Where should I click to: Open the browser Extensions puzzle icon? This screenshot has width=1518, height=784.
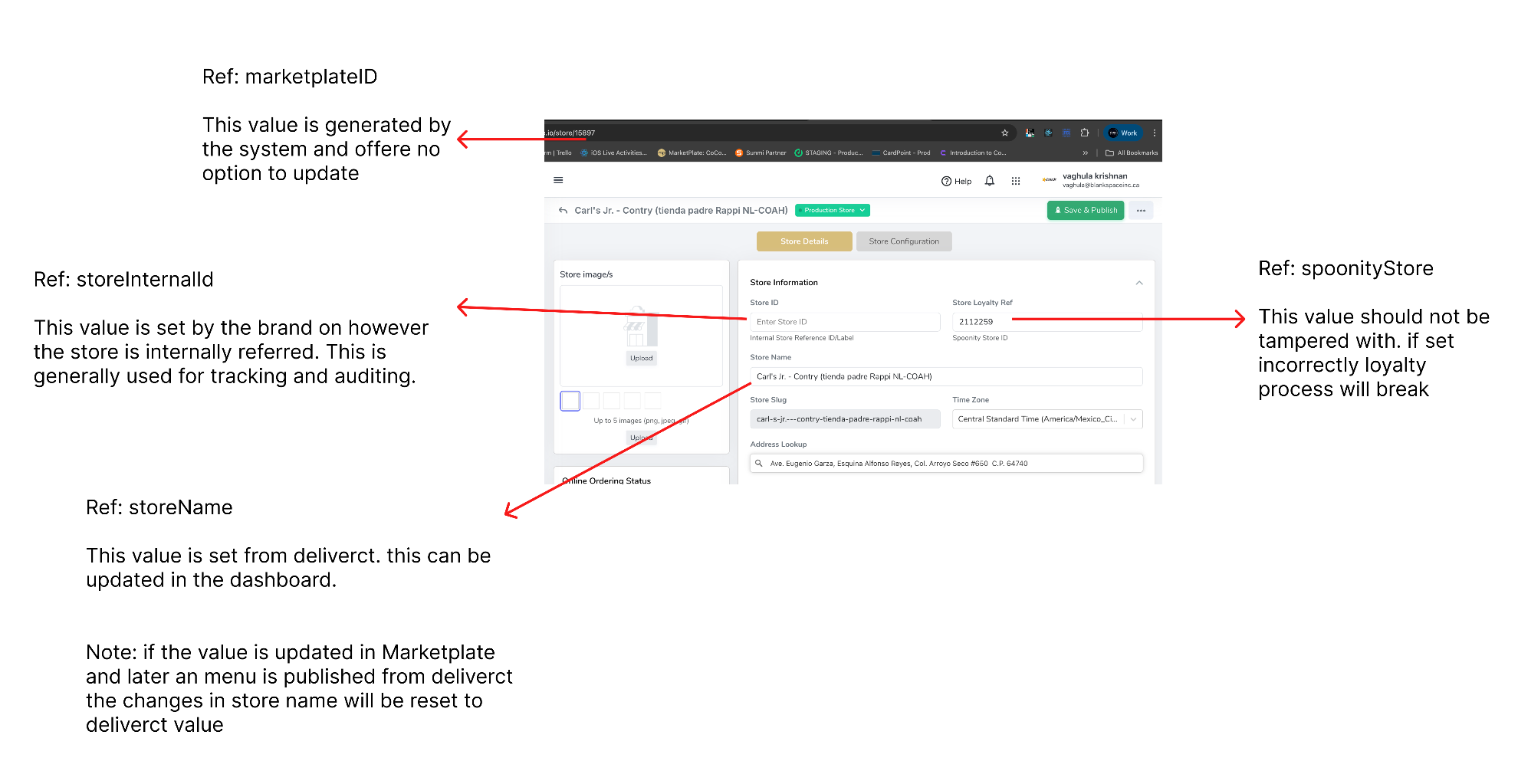[1084, 133]
